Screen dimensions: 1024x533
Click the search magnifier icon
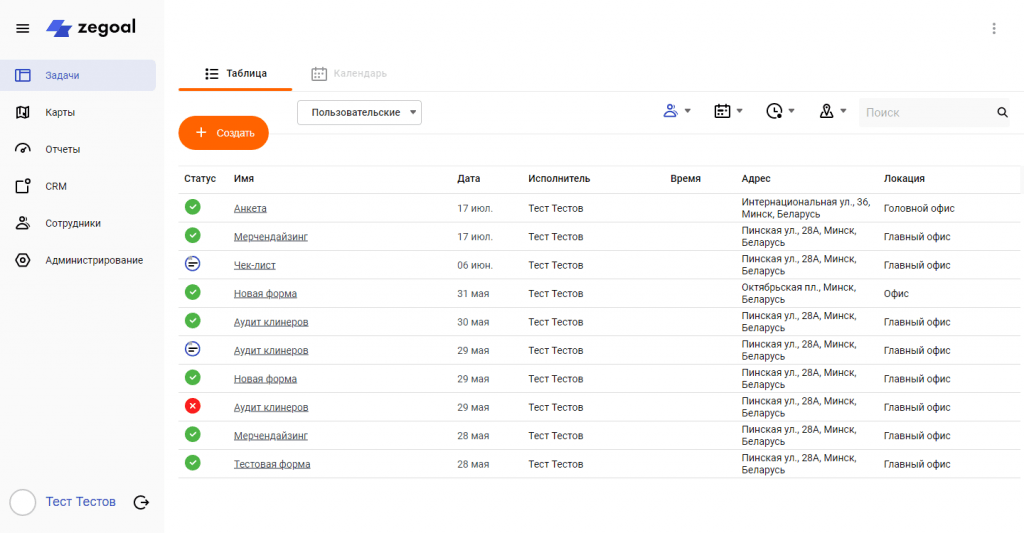click(1002, 113)
